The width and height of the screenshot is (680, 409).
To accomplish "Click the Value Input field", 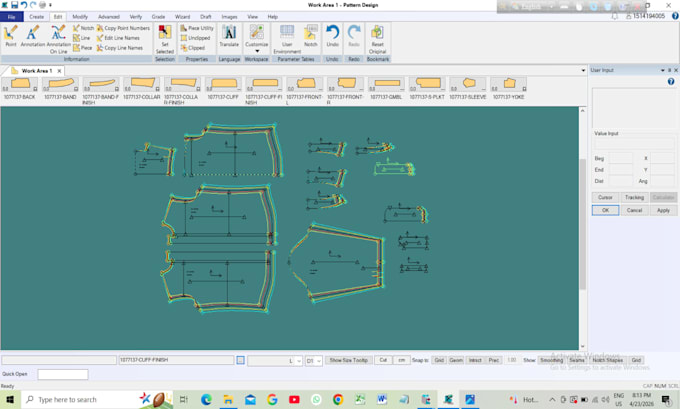I will (x=634, y=143).
